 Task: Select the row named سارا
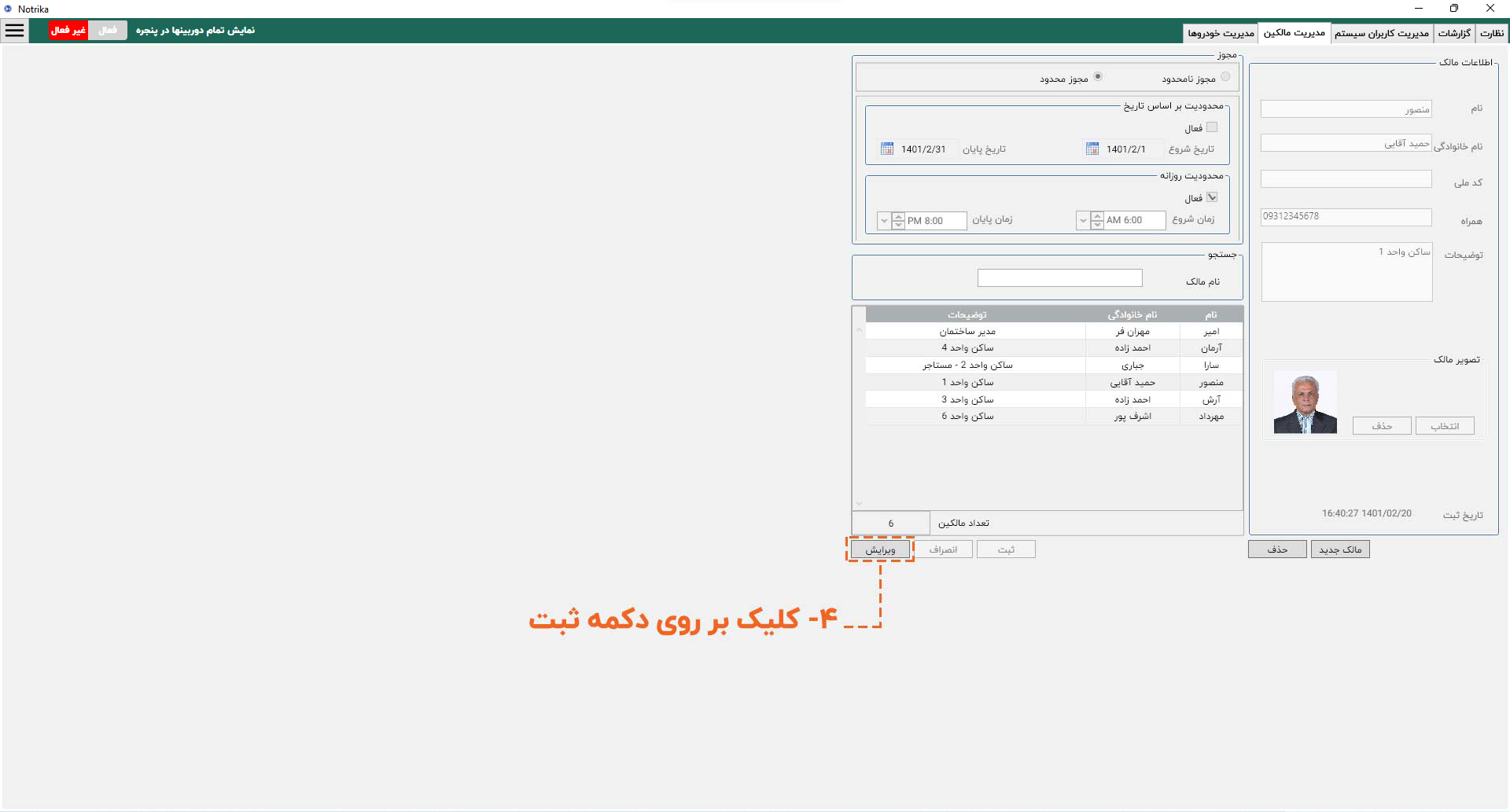[x=1054, y=366]
